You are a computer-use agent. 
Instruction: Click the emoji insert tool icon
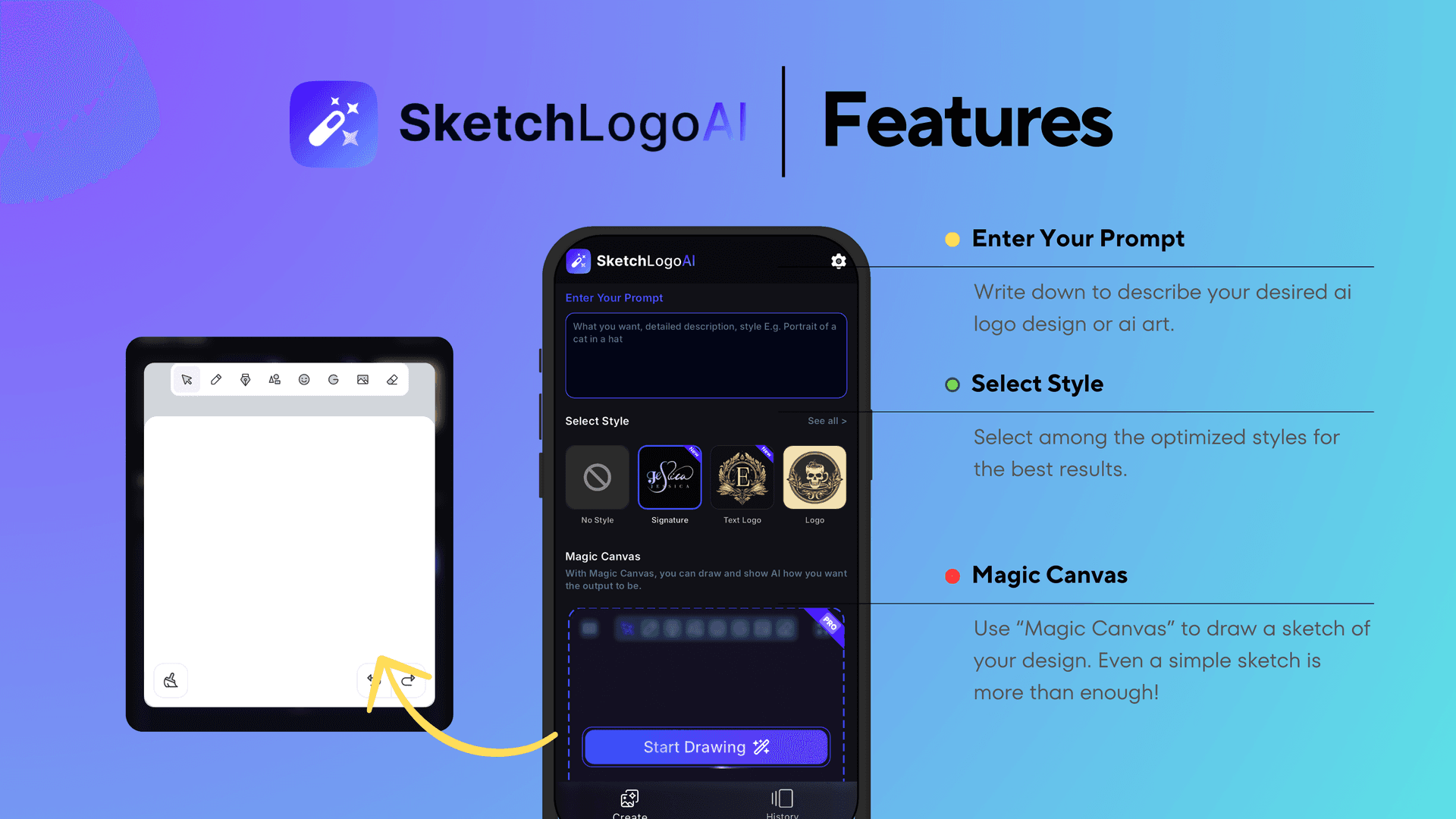(305, 379)
